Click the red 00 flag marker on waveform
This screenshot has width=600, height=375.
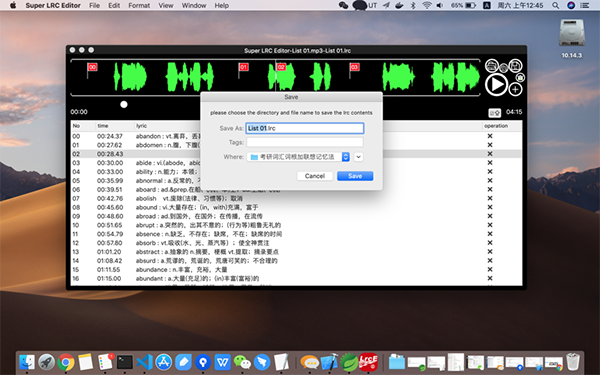coord(92,67)
